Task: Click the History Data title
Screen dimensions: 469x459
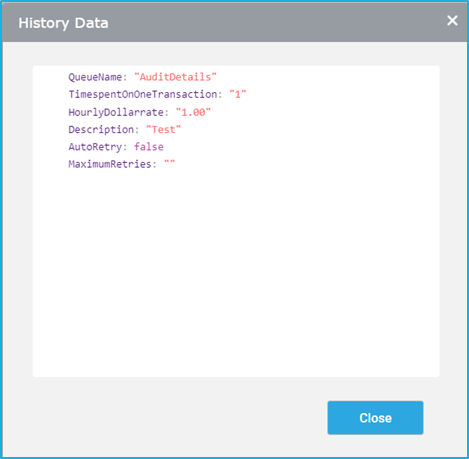Action: pyautogui.click(x=63, y=23)
